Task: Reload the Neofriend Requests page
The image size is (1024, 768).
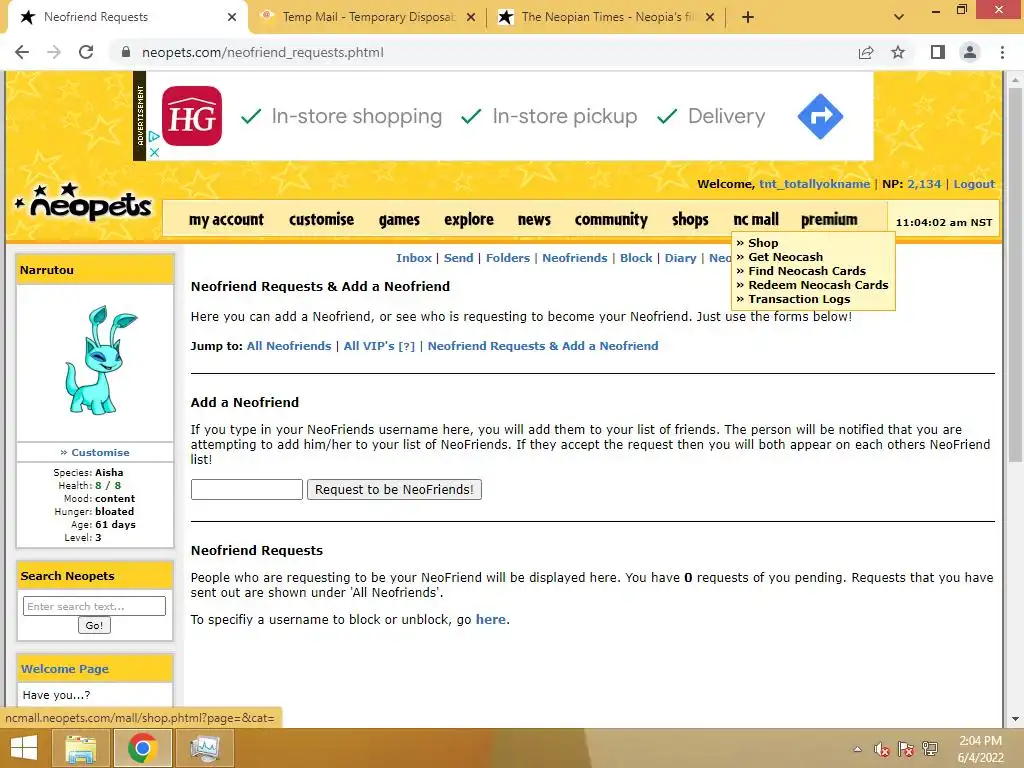Action: tap(86, 52)
